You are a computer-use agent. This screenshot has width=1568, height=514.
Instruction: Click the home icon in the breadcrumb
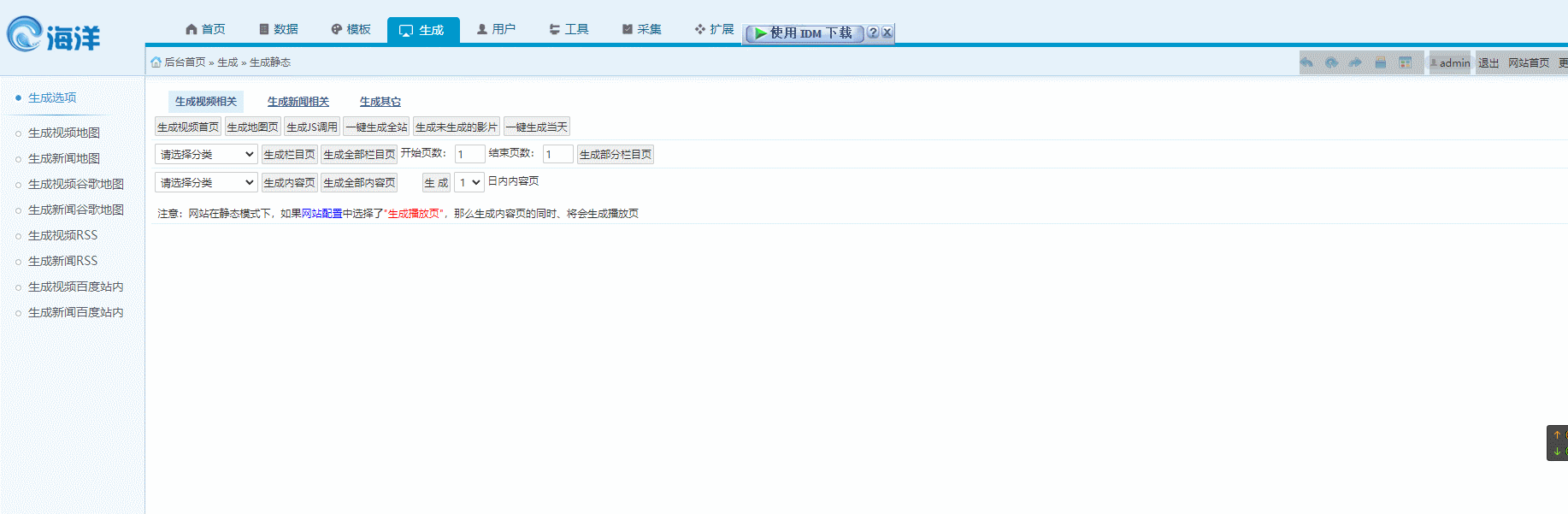coord(156,62)
